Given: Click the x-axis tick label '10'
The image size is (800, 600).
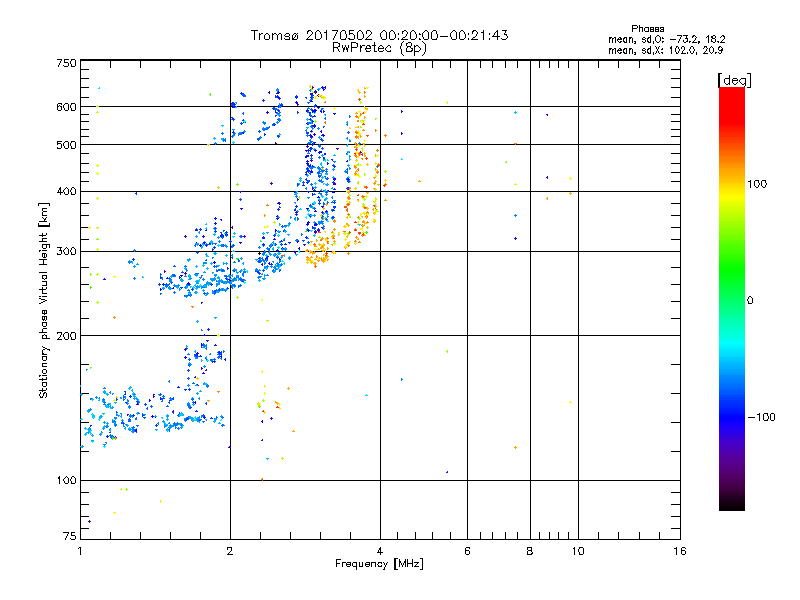Looking at the screenshot, I should point(578,551).
